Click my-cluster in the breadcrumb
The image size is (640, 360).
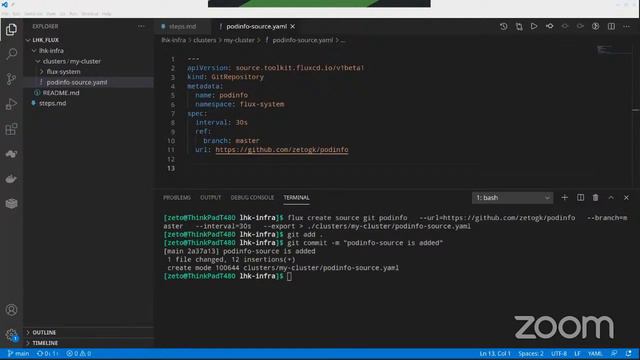pyautogui.click(x=239, y=40)
